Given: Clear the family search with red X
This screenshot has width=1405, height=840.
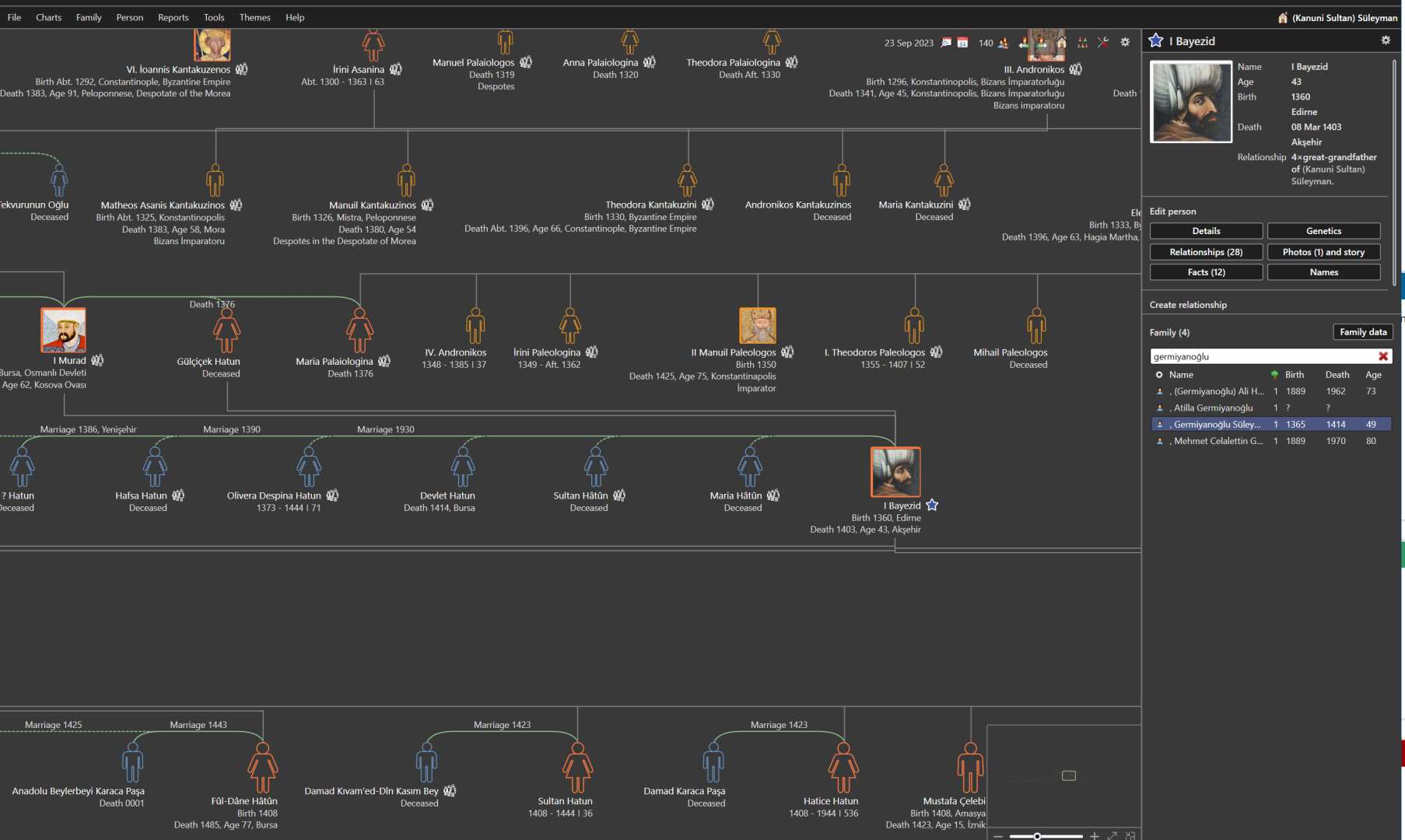Looking at the screenshot, I should point(1383,356).
